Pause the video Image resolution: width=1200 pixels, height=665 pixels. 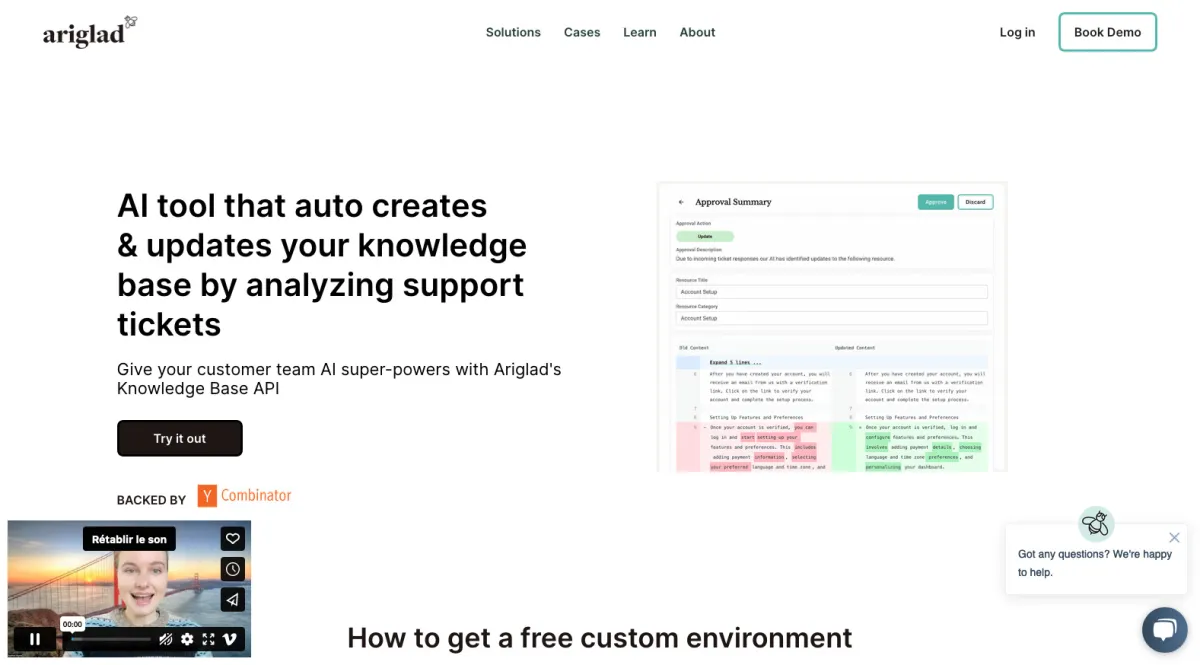[35, 639]
